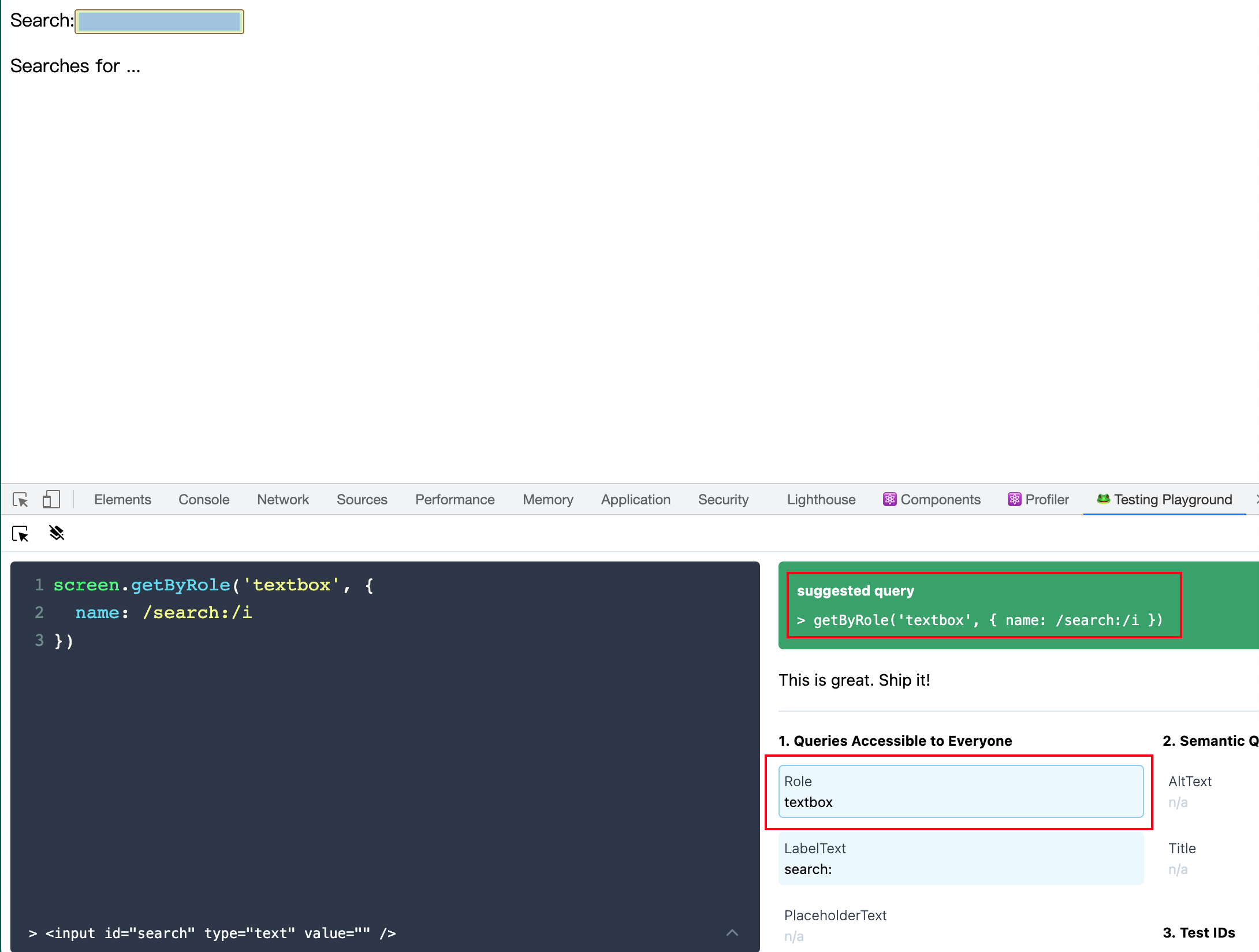The width and height of the screenshot is (1259, 952).
Task: Click 'Queries Accessible to Everyone' heading
Action: coord(895,741)
